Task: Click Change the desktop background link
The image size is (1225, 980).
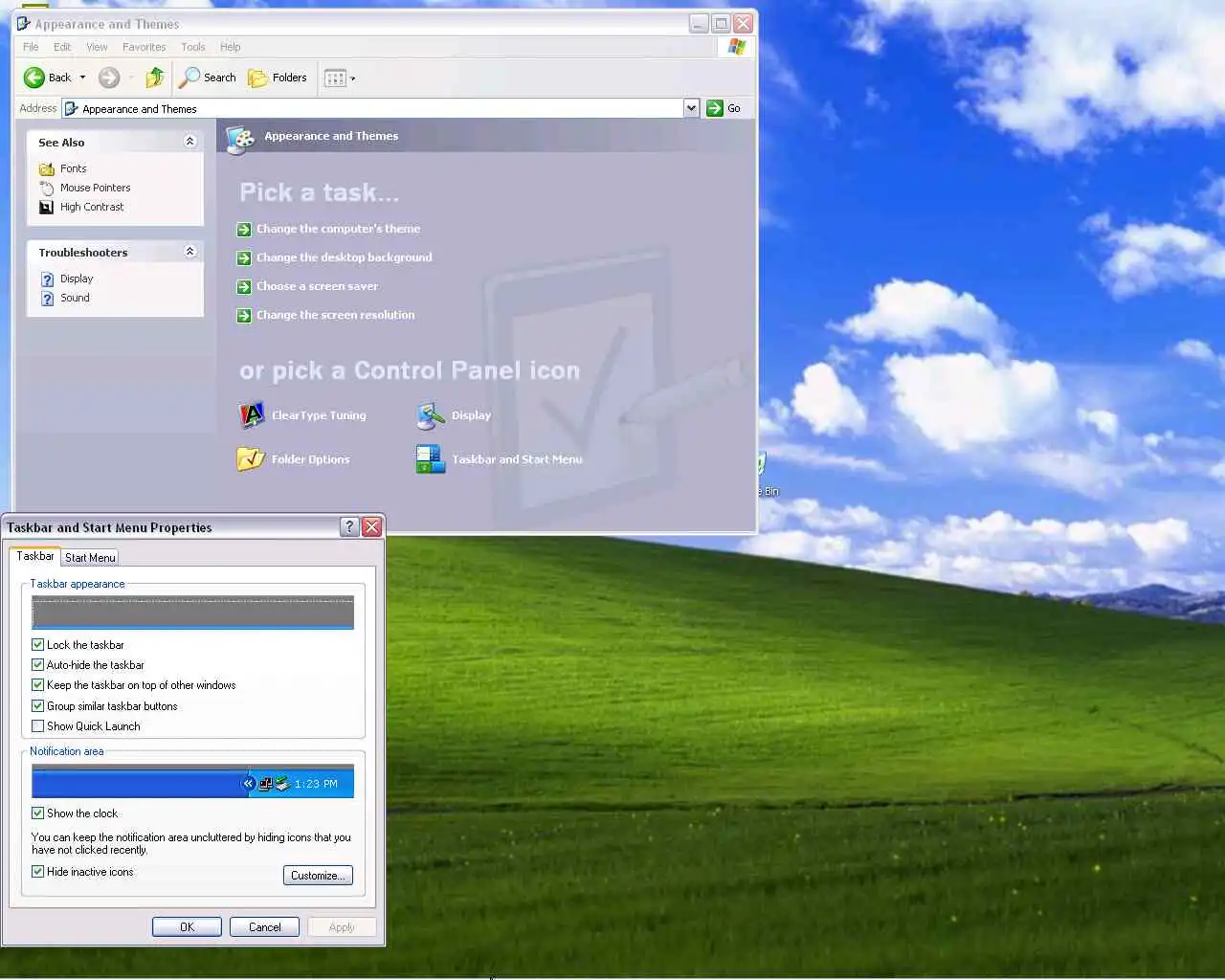Action: tap(345, 257)
